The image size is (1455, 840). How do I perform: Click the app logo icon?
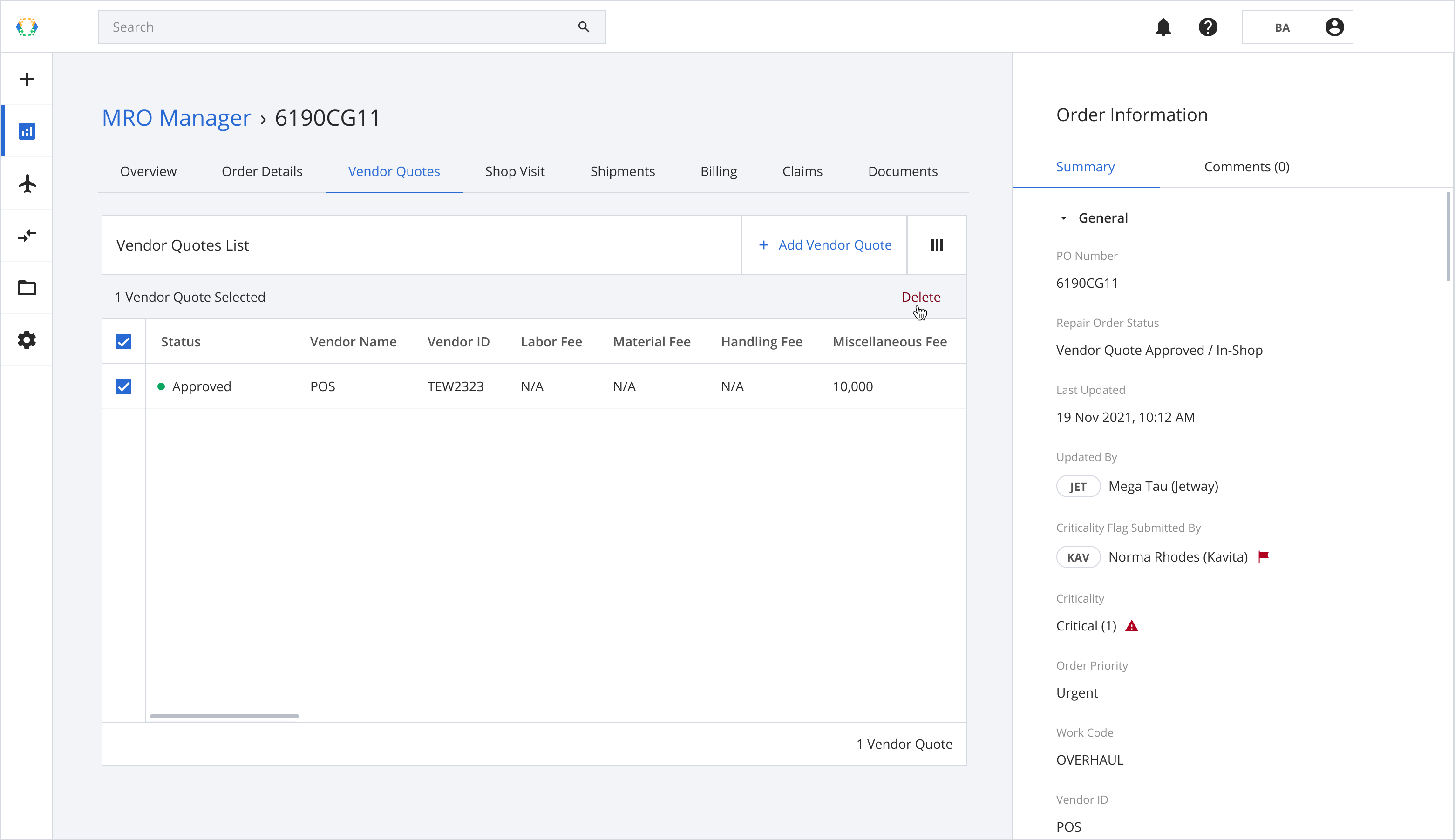(27, 27)
